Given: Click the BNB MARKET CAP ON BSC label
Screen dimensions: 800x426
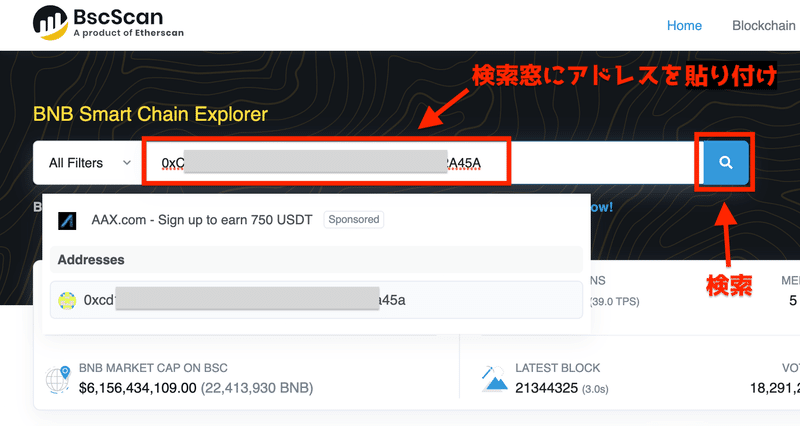Looking at the screenshot, I should 153,368.
